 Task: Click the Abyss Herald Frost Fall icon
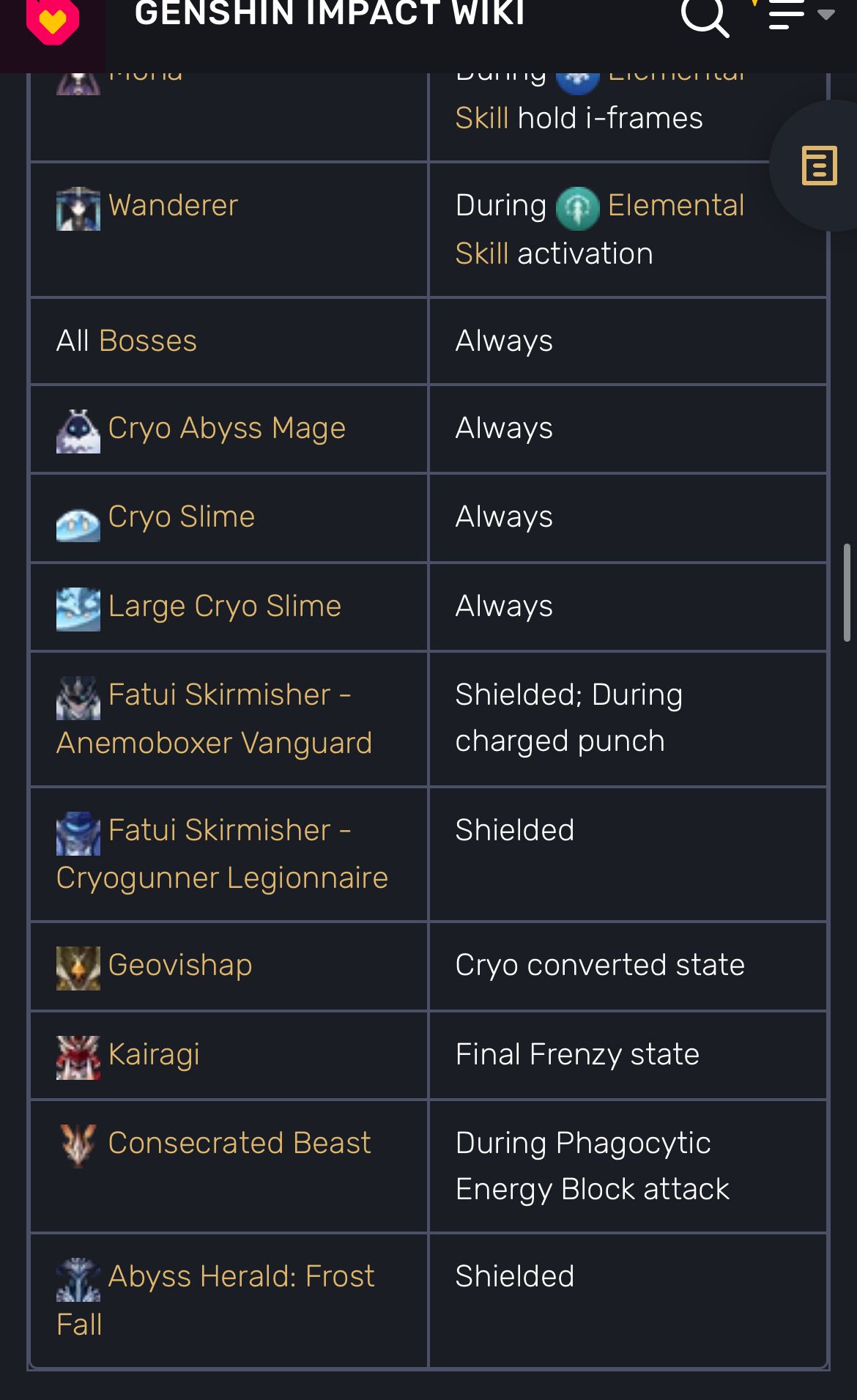pos(78,1280)
